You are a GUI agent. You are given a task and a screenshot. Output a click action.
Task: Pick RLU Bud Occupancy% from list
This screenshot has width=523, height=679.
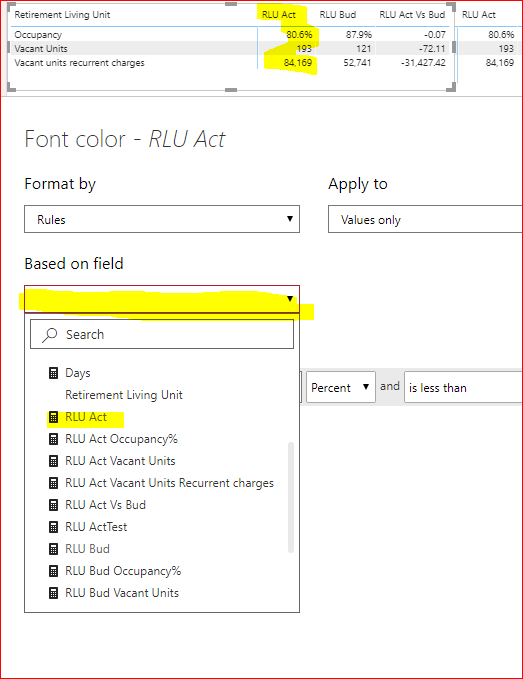click(x=123, y=571)
